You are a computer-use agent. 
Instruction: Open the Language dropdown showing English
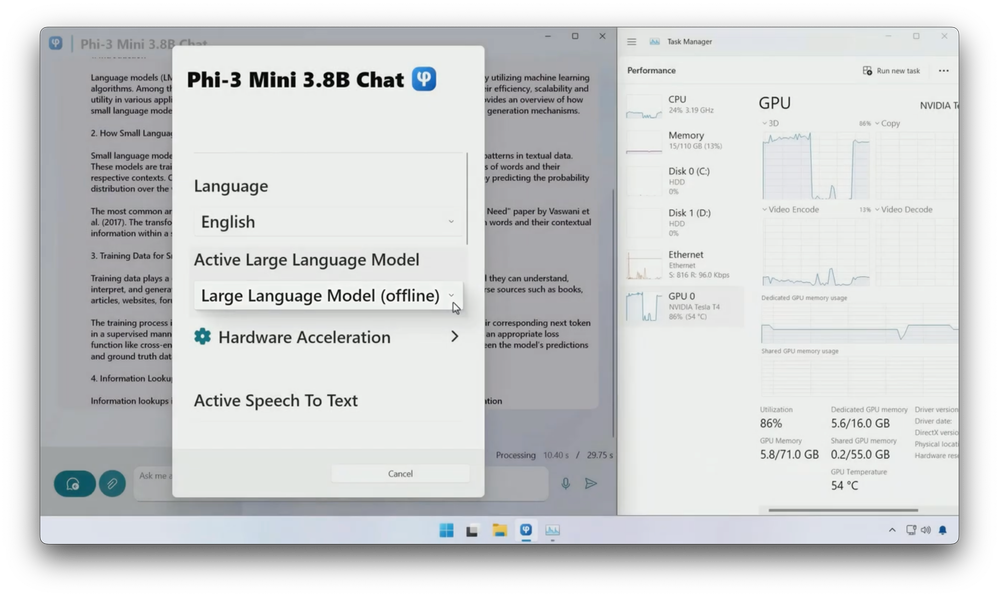[328, 222]
